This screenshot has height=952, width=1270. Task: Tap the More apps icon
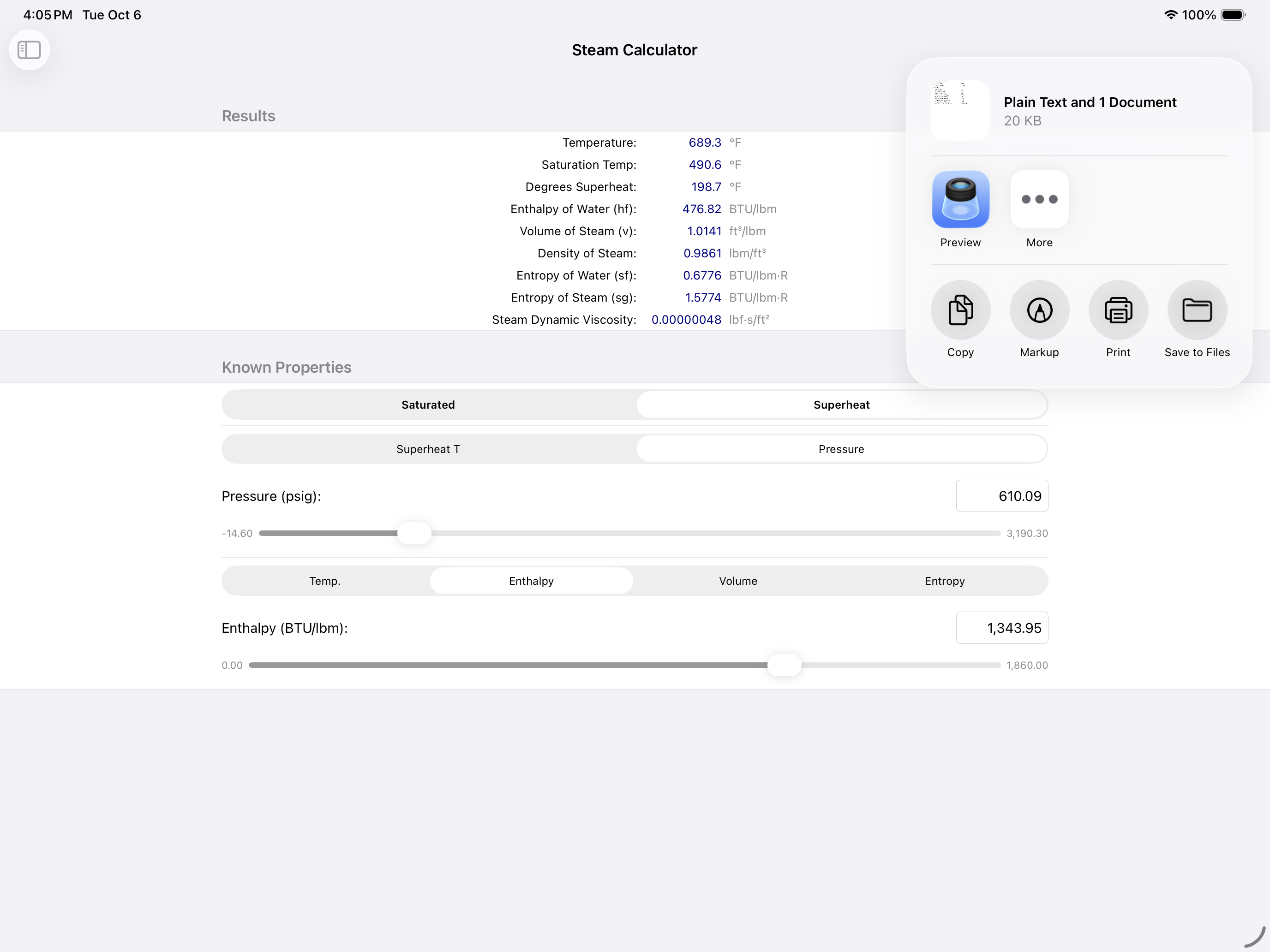(1039, 199)
